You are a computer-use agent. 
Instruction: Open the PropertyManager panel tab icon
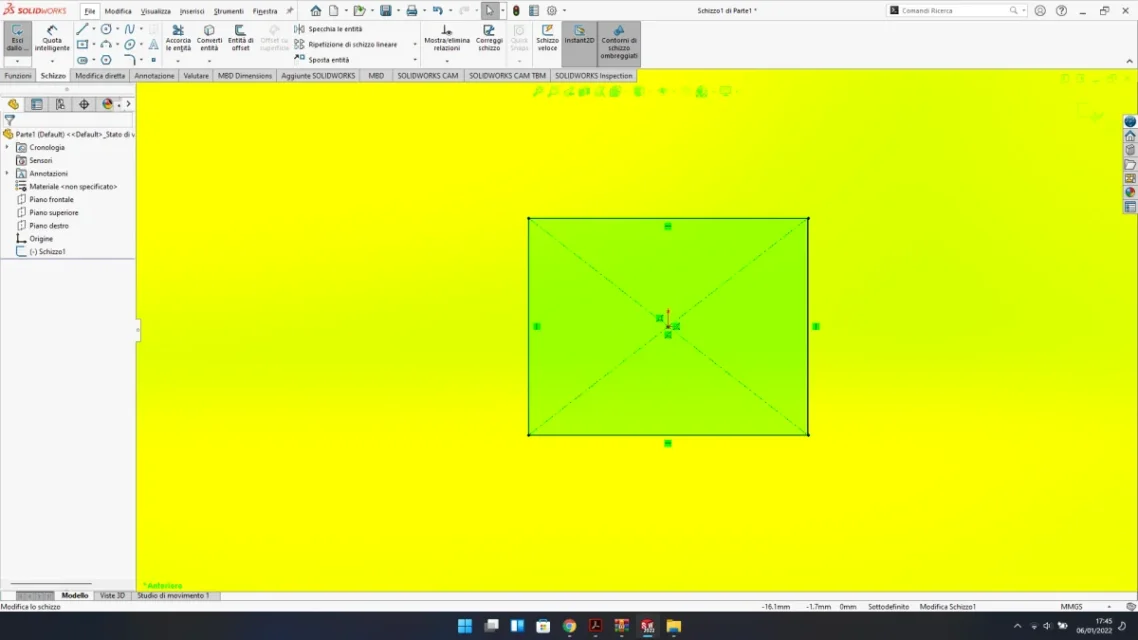point(37,104)
